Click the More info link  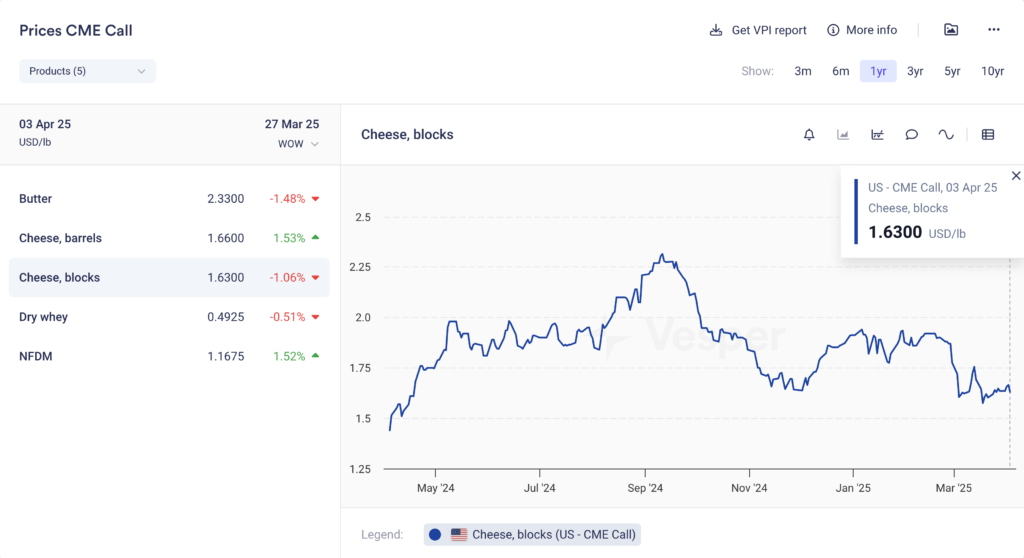click(862, 30)
